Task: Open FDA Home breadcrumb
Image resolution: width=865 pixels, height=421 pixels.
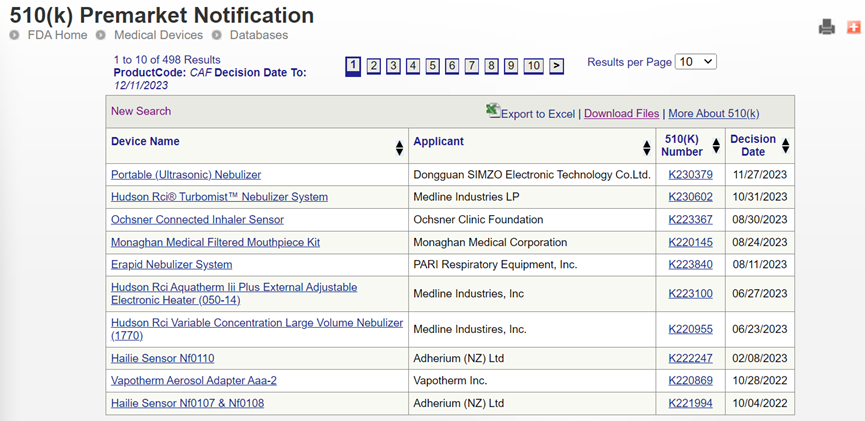Action: [x=57, y=35]
